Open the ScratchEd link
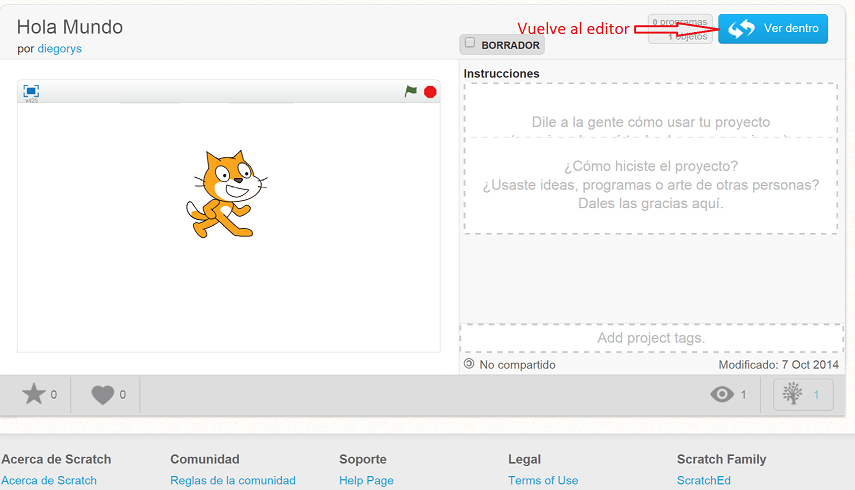855x490 pixels. 704,481
